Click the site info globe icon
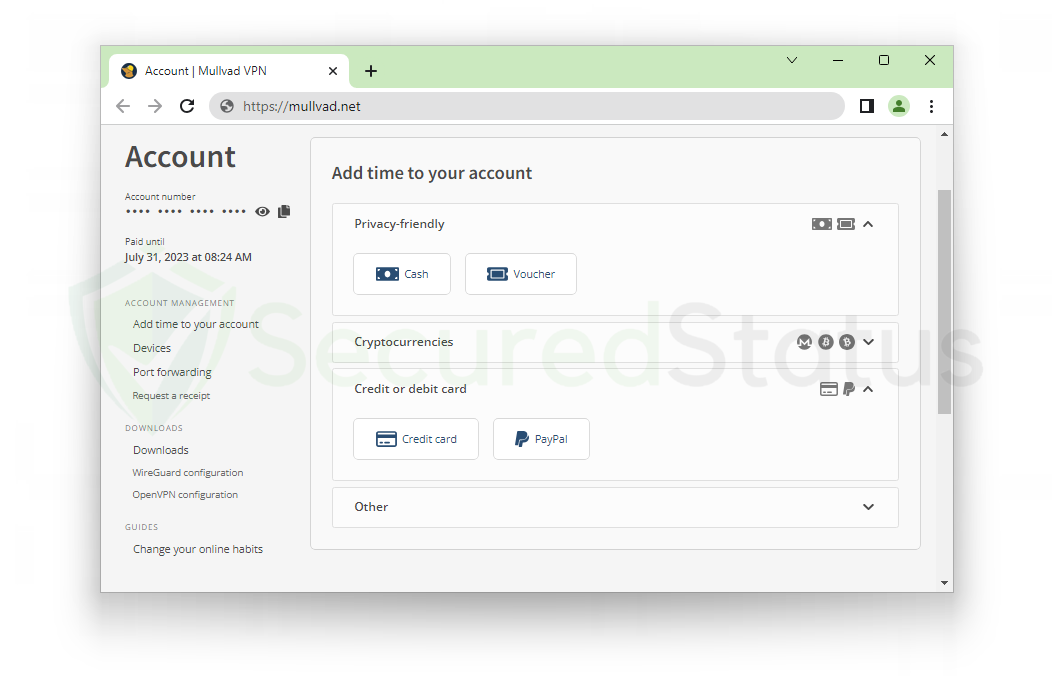 coord(227,106)
